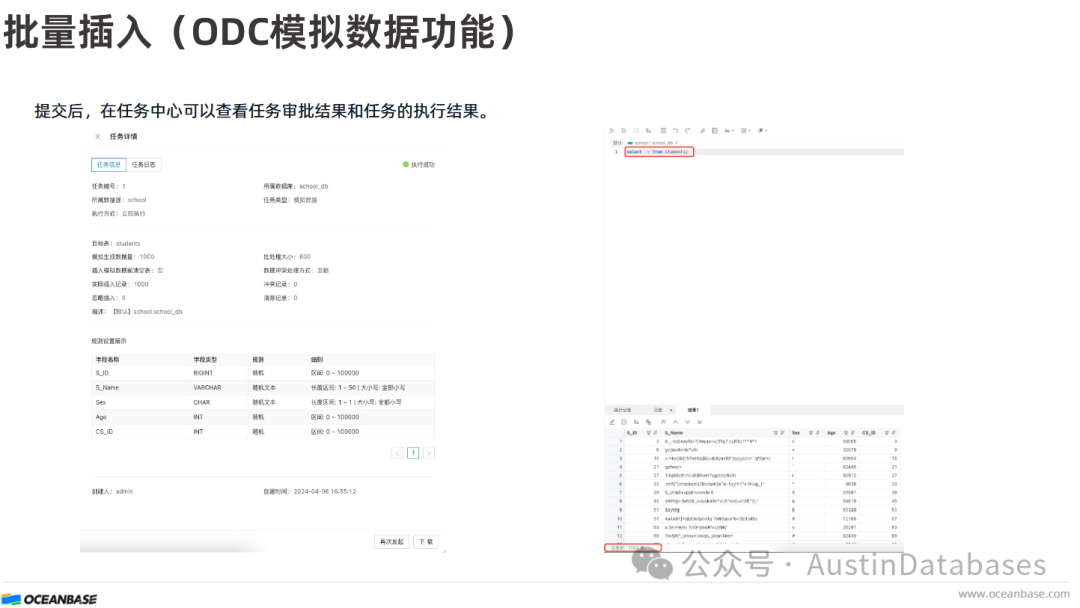Image resolution: width=1080 pixels, height=608 pixels.
Task: Click the S_Name row in rules table
Action: tap(262, 388)
